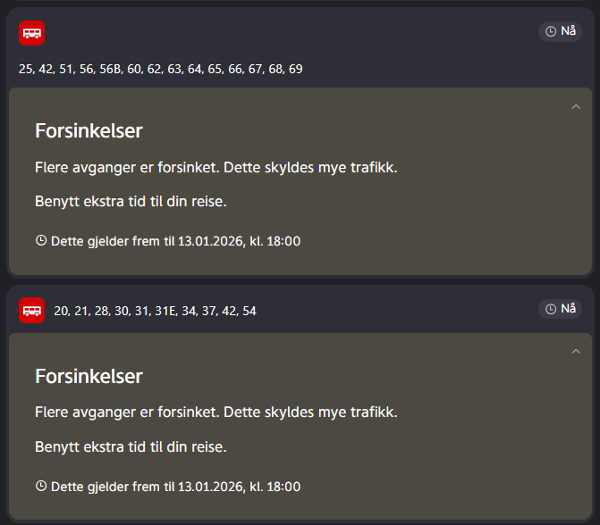Select the line list starting with 25, 42, 51
The height and width of the screenshot is (525, 600).
click(x=160, y=69)
